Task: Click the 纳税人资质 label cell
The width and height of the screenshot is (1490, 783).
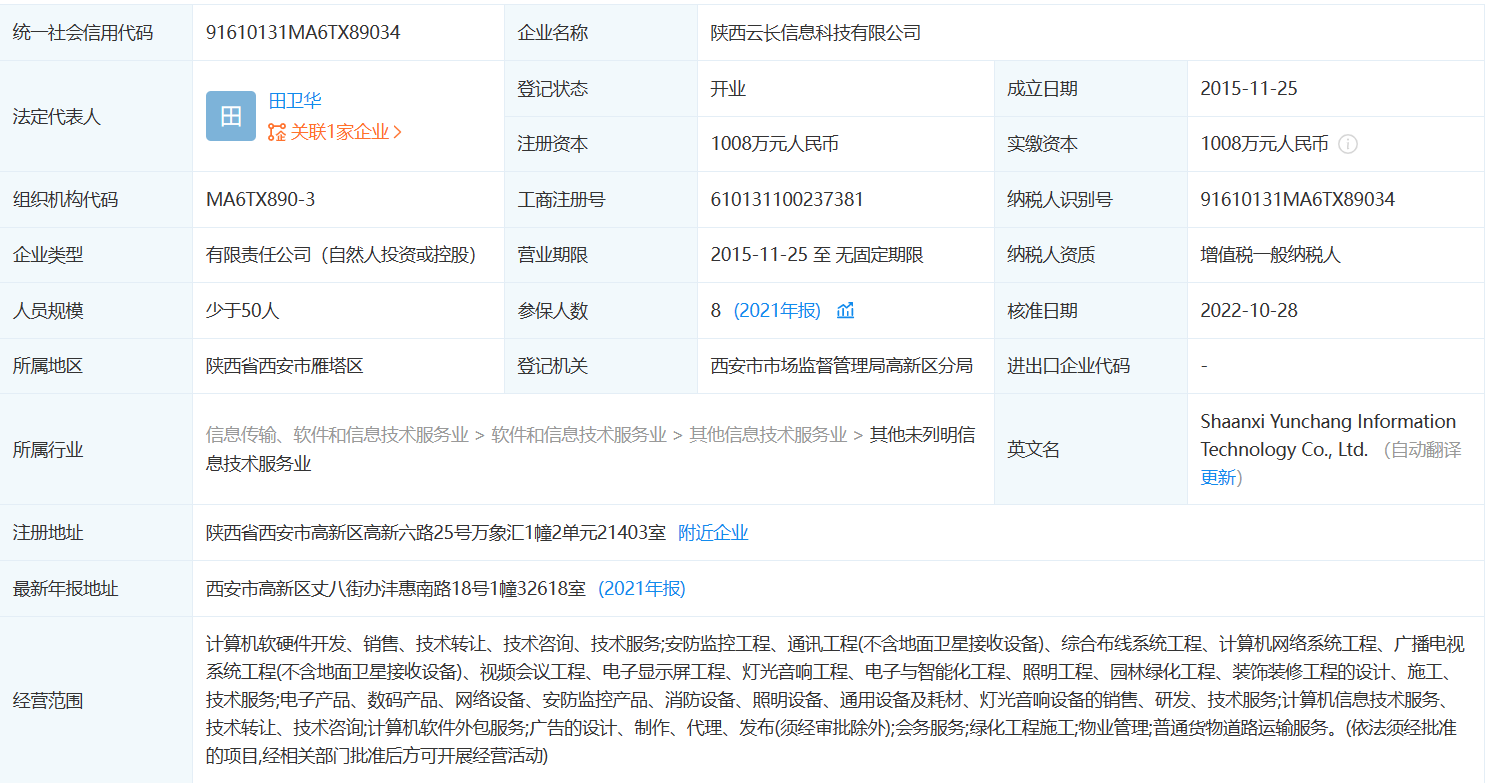Action: pos(1091,254)
